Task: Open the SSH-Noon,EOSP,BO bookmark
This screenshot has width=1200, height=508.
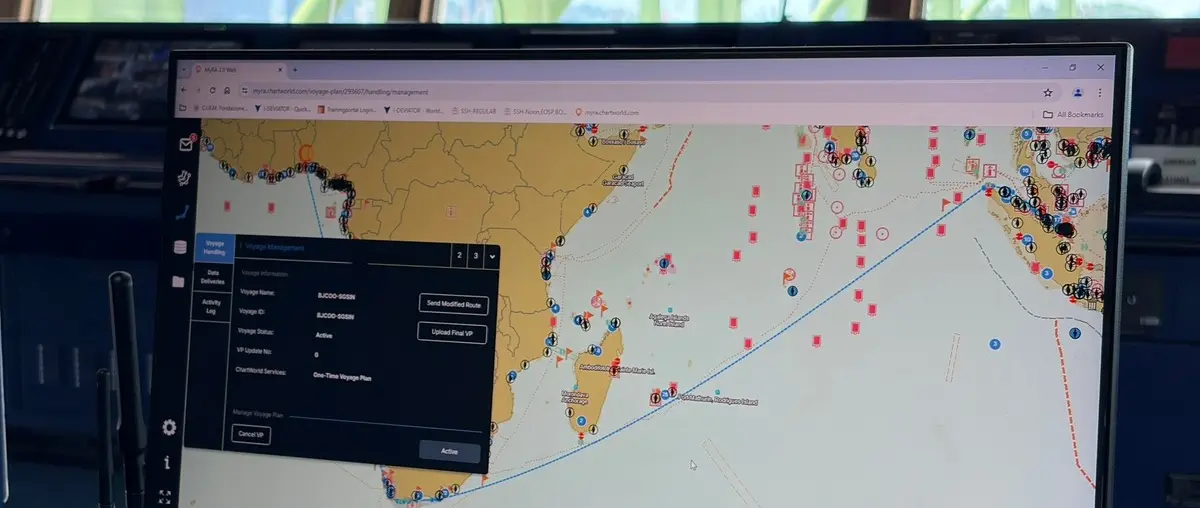Action: coord(535,112)
